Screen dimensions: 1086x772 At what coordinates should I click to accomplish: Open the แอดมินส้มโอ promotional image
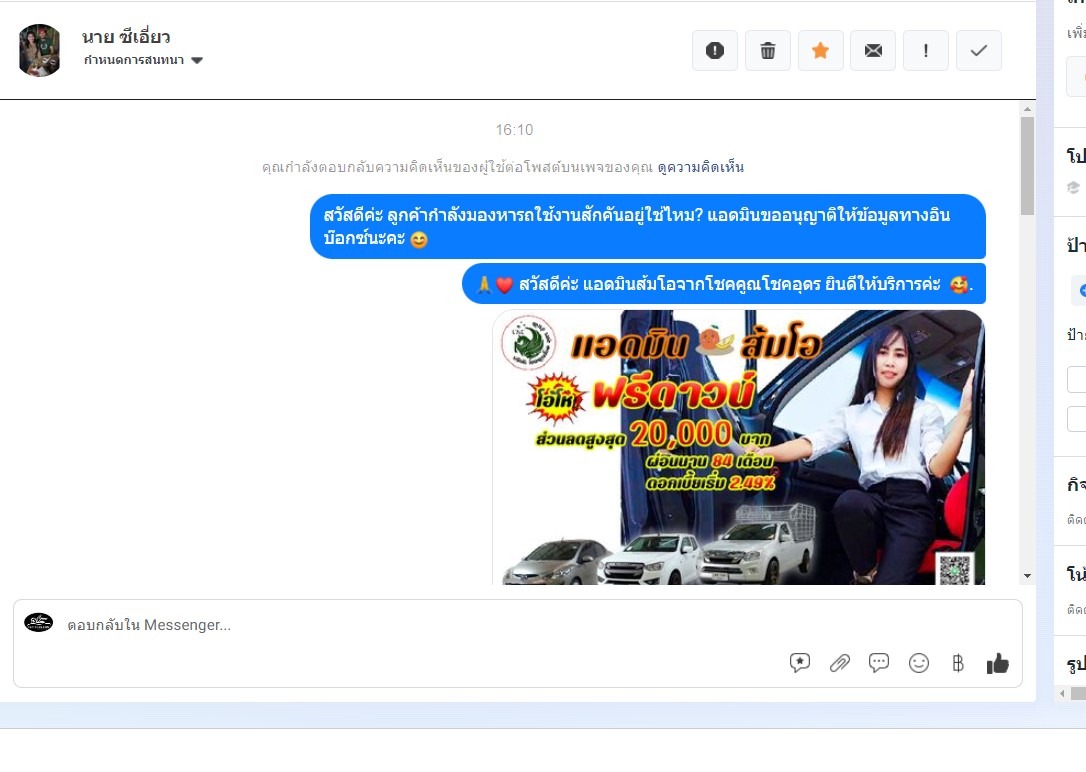[738, 447]
